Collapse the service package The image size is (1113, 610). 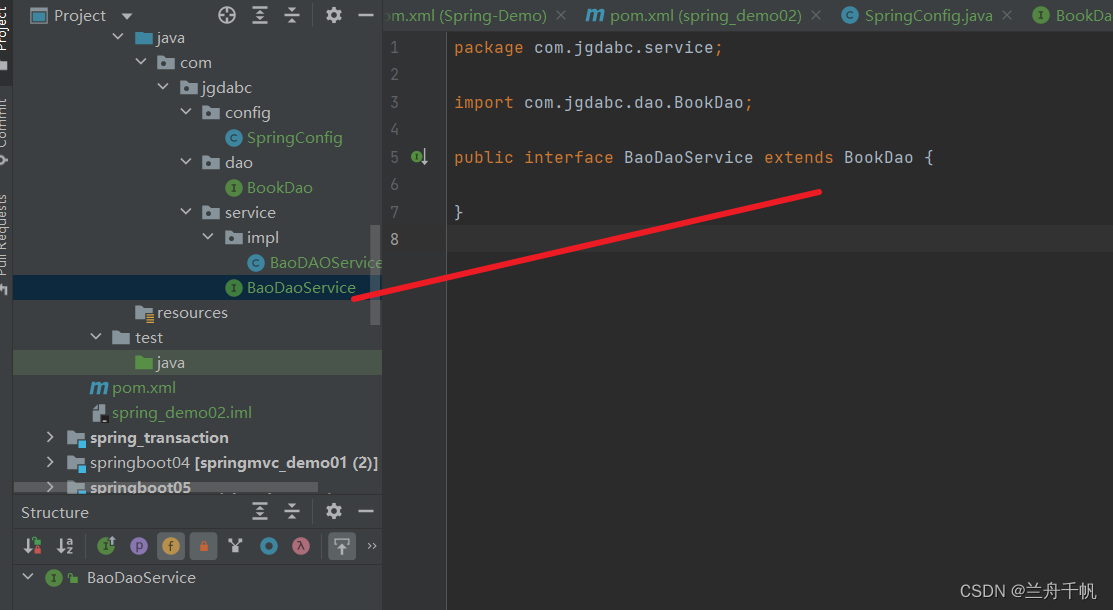[x=185, y=212]
